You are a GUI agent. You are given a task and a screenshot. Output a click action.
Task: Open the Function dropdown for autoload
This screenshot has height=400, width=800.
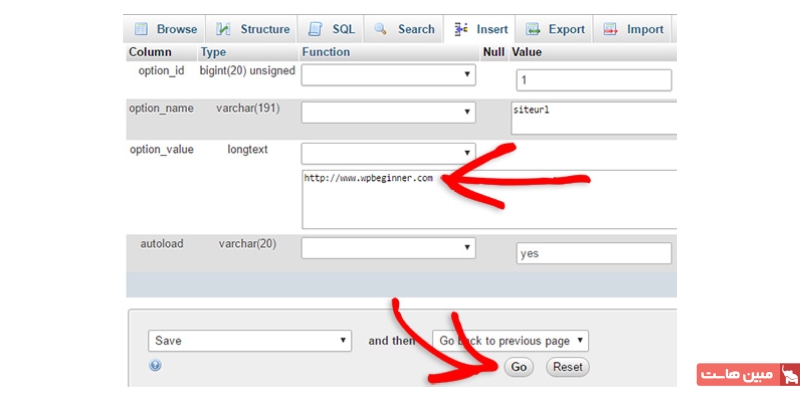click(x=388, y=247)
